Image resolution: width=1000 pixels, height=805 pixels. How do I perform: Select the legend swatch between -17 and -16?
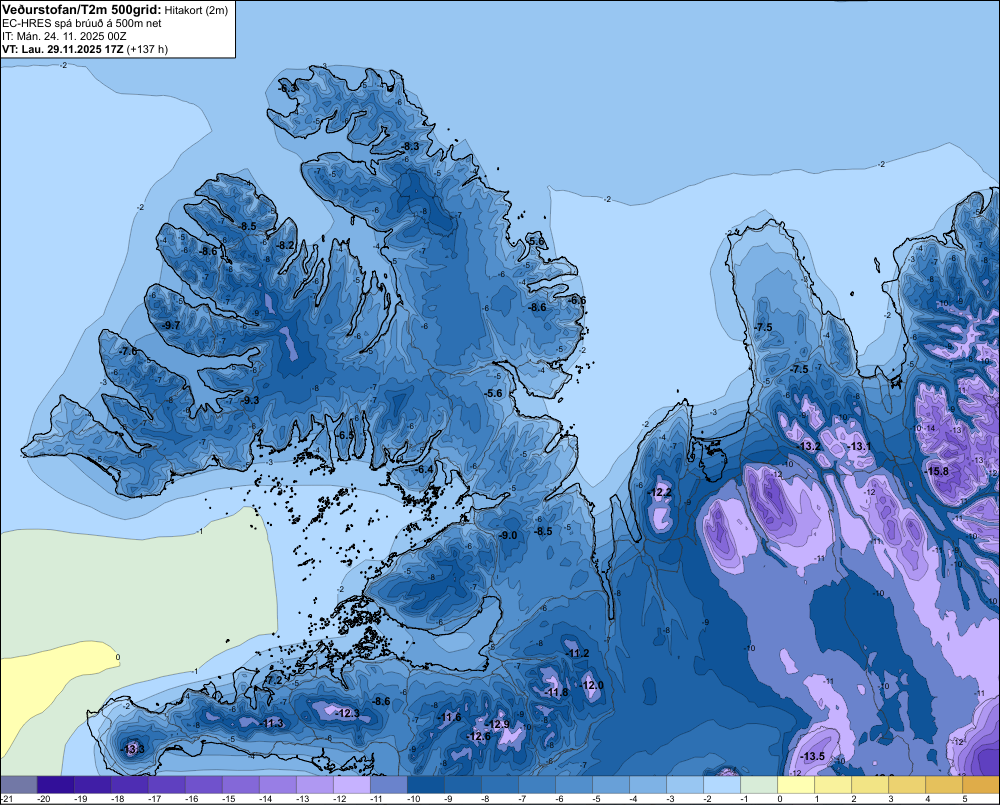point(166,785)
